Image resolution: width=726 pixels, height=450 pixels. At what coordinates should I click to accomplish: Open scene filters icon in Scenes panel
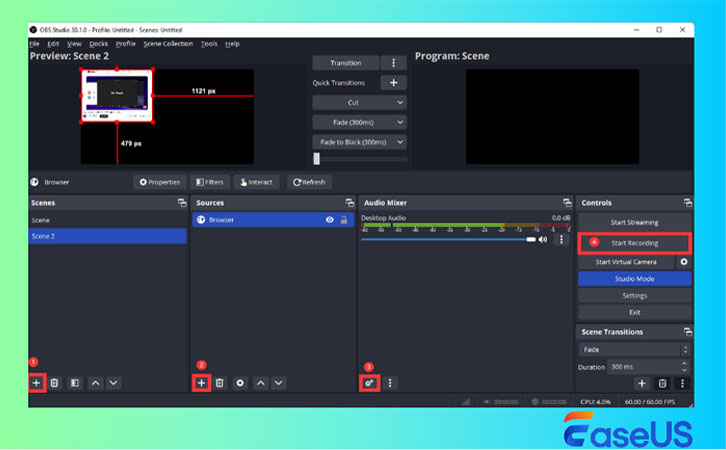click(x=75, y=383)
